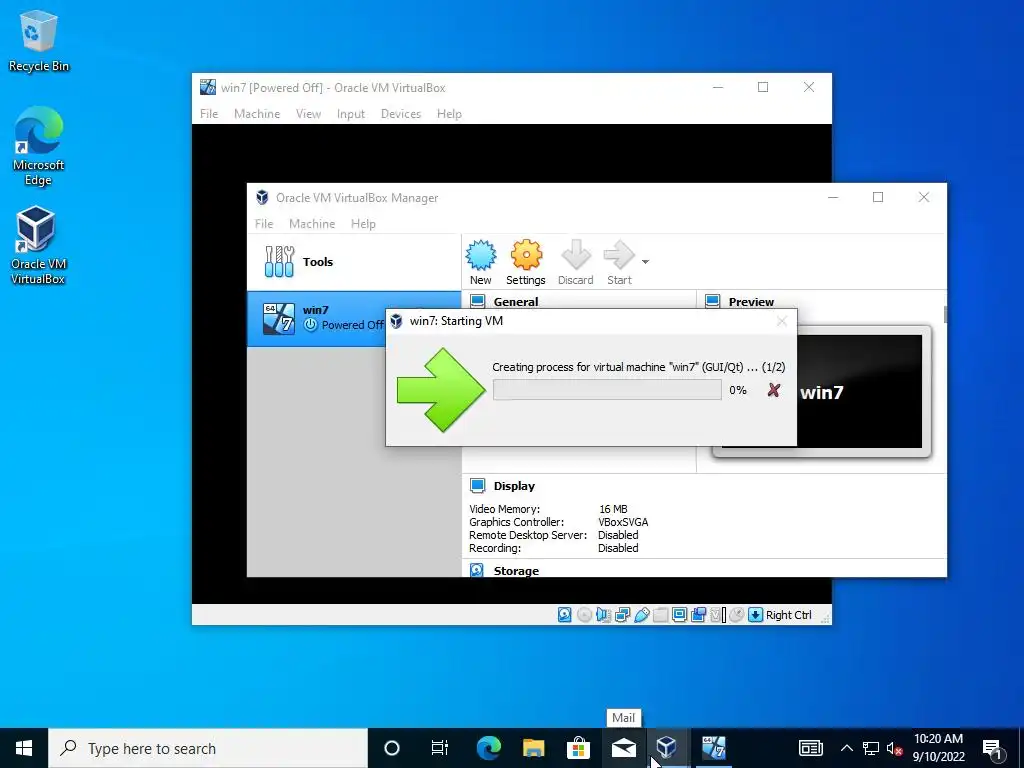Click USB status icon in VM window

coord(641,615)
